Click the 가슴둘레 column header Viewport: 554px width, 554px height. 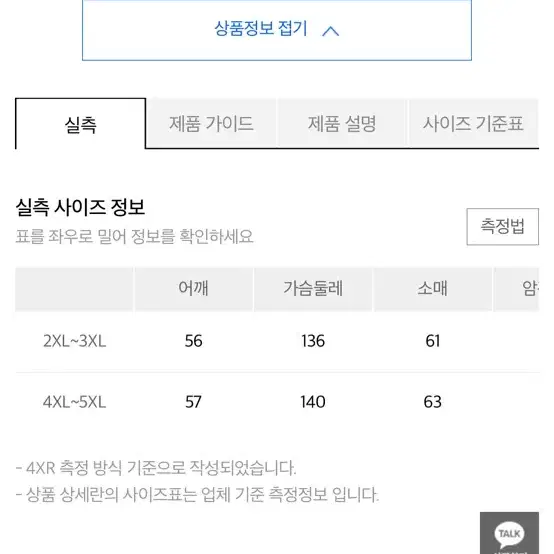[313, 289]
